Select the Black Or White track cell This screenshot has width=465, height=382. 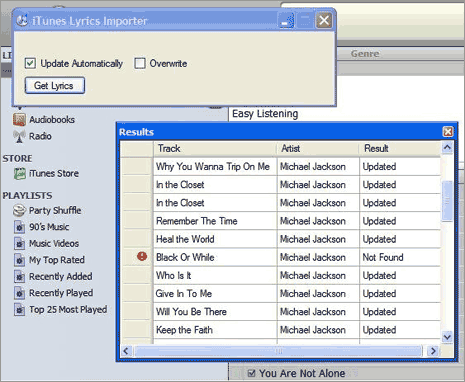pyautogui.click(x=215, y=257)
